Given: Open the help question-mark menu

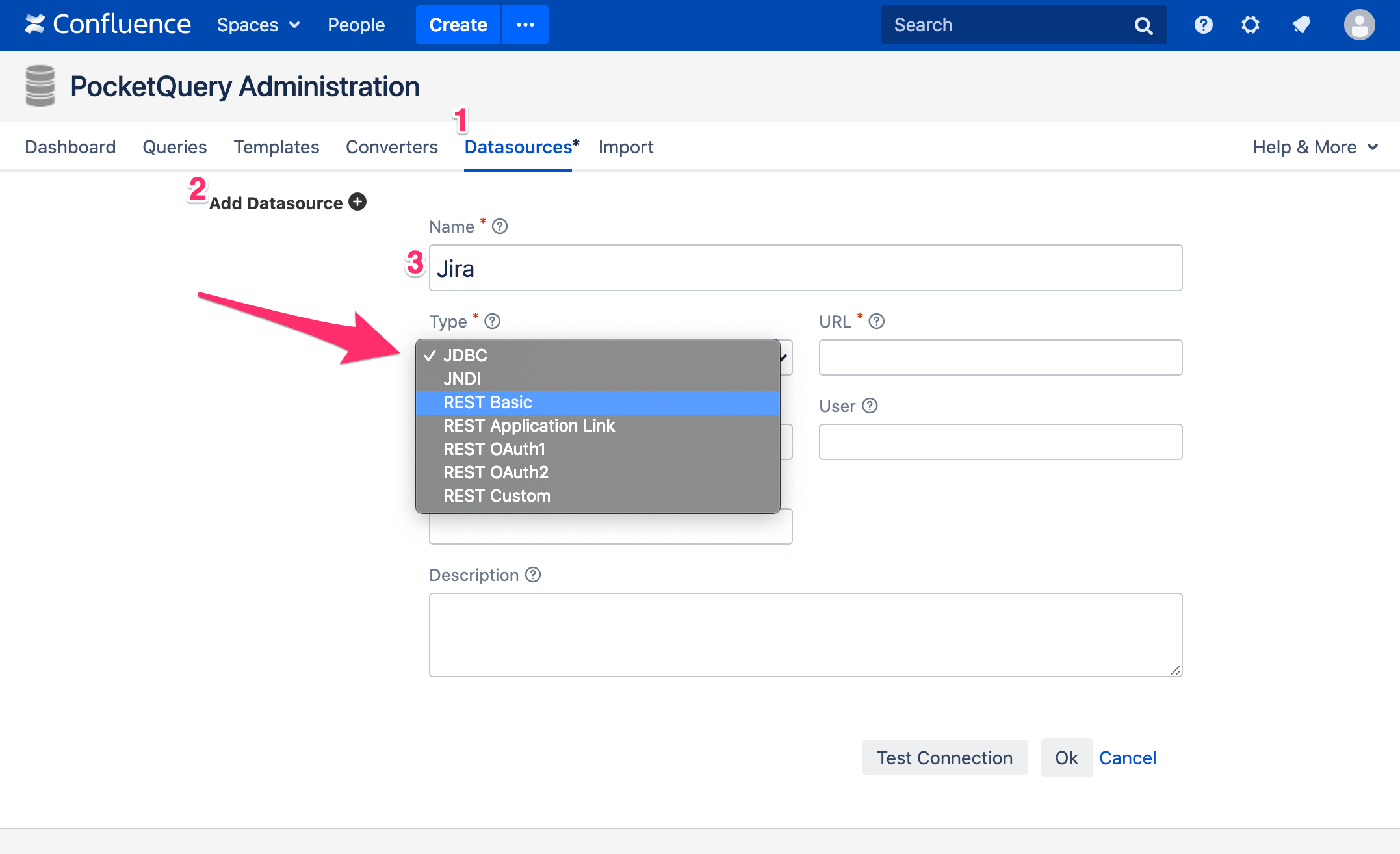Looking at the screenshot, I should point(1203,25).
